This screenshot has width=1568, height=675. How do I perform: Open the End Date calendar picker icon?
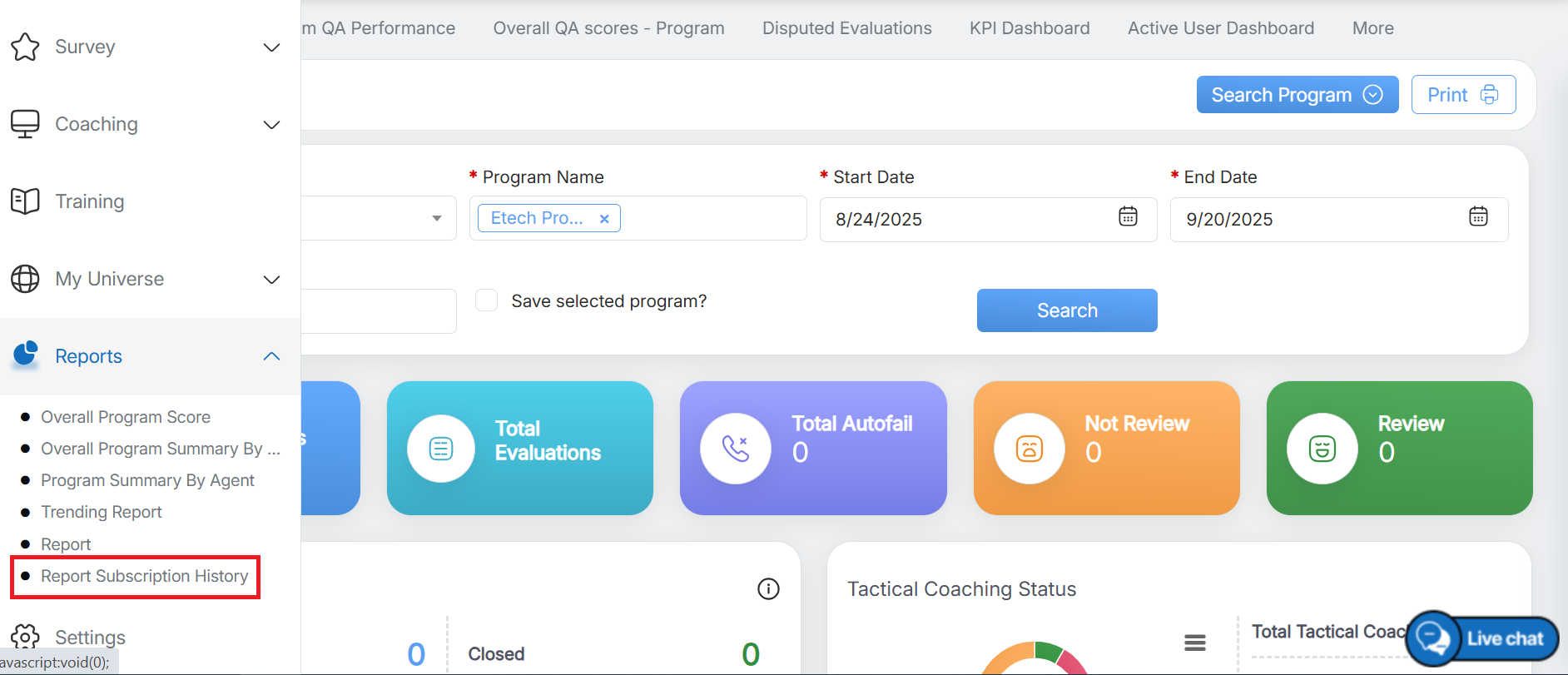pyautogui.click(x=1478, y=217)
